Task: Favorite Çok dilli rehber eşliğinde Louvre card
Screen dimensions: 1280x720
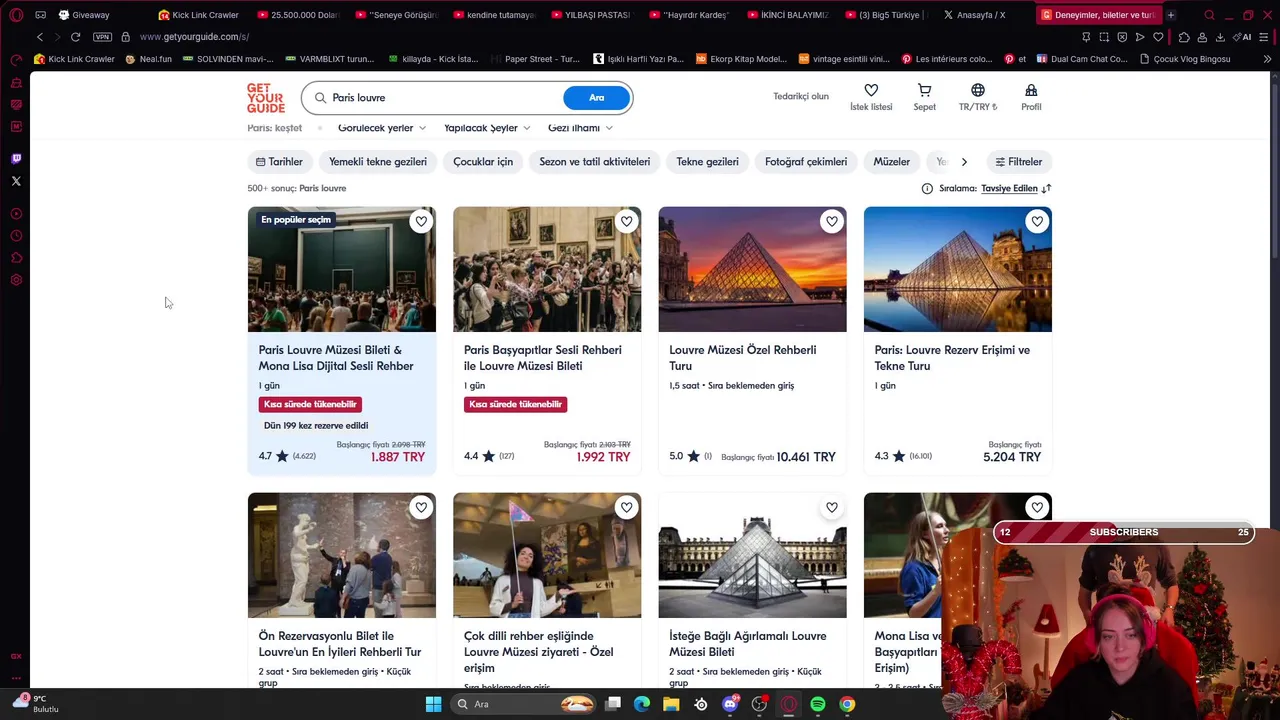Action: click(x=626, y=508)
